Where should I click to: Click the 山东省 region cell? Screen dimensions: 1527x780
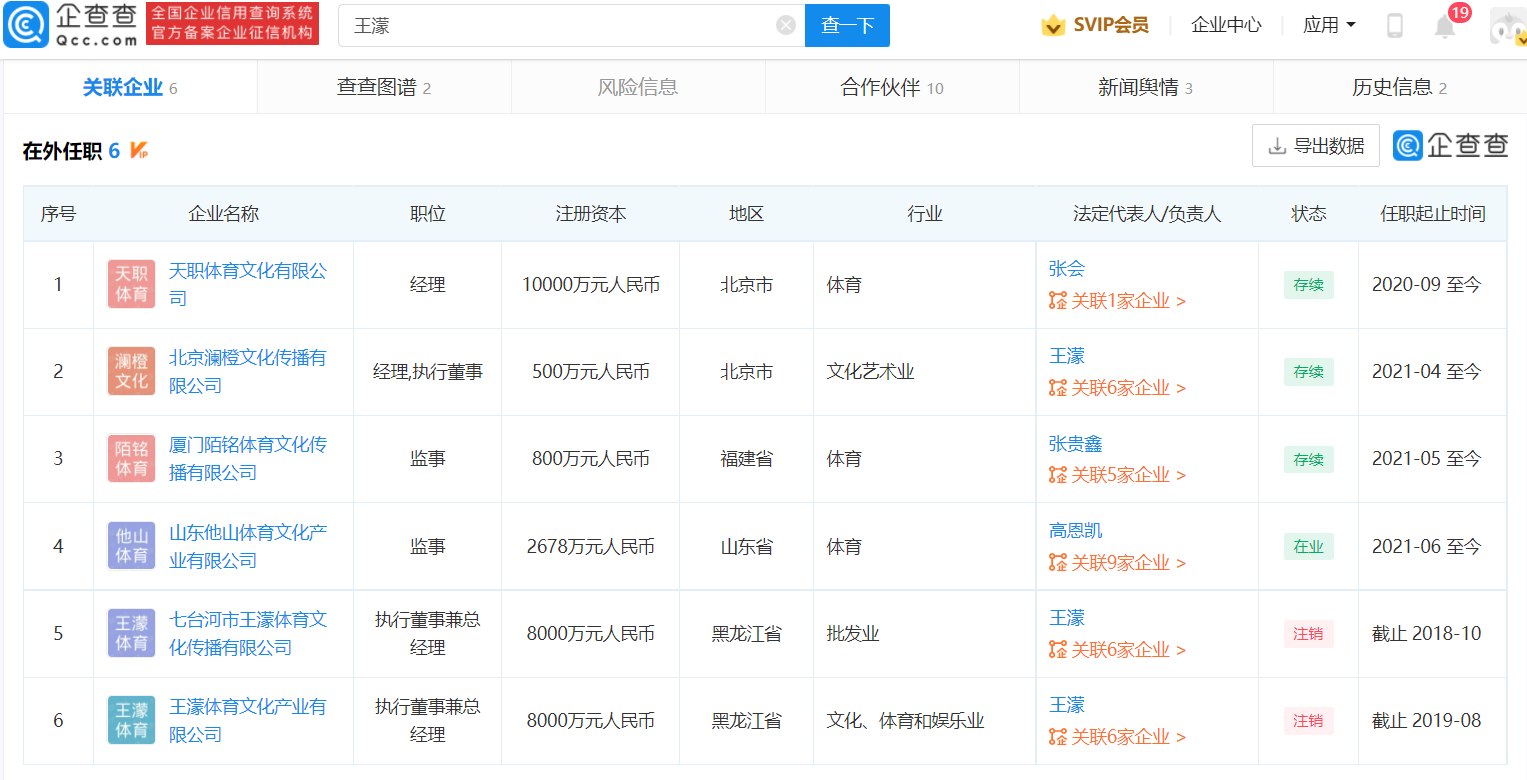tap(746, 546)
